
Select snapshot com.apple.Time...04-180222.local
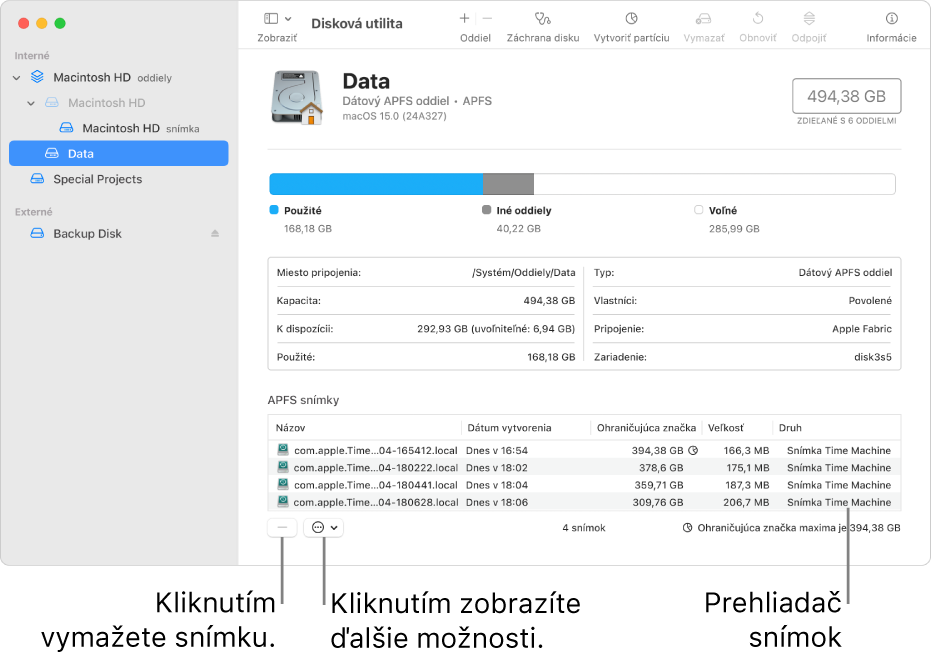(584, 468)
